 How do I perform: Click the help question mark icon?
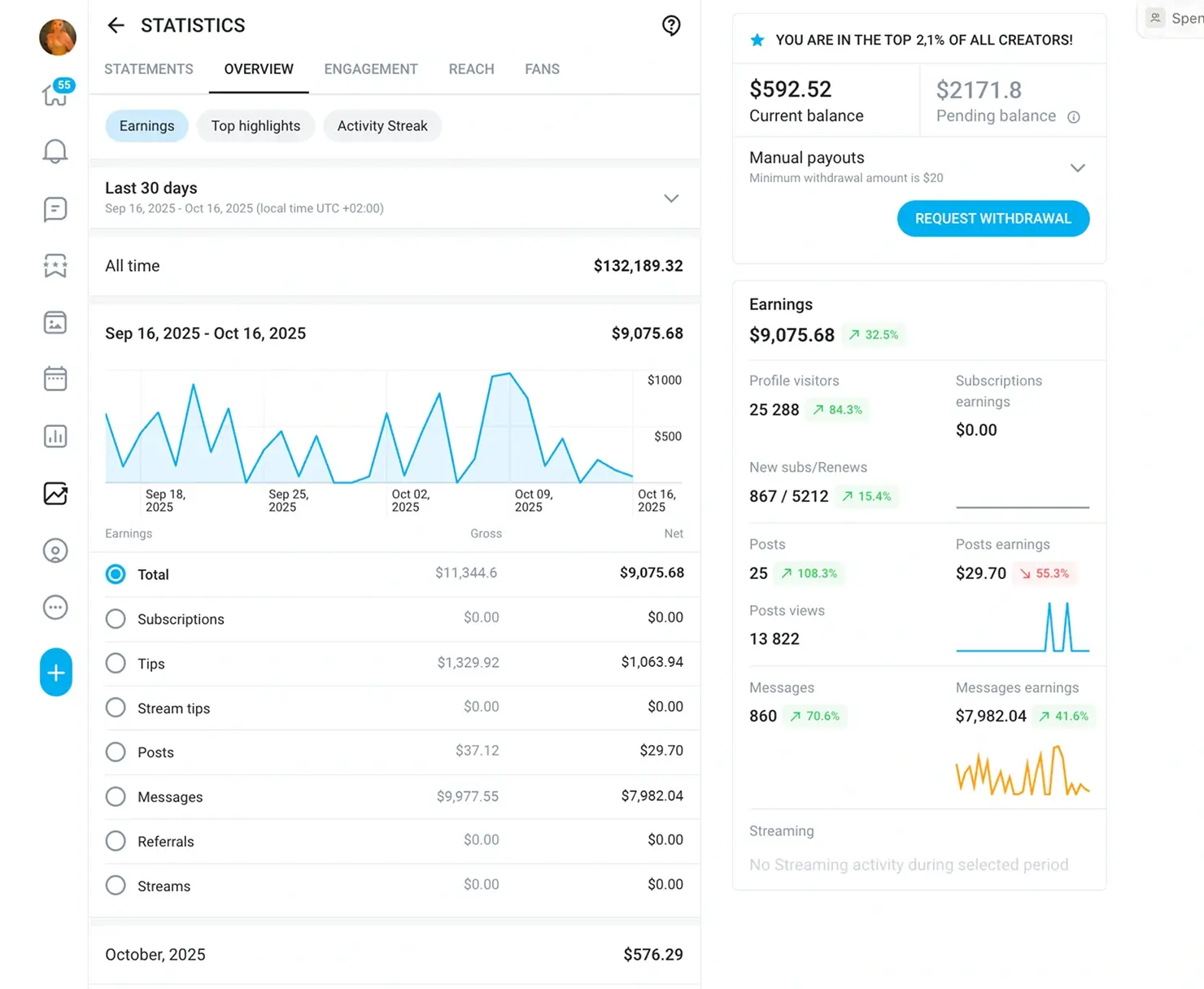(x=671, y=26)
